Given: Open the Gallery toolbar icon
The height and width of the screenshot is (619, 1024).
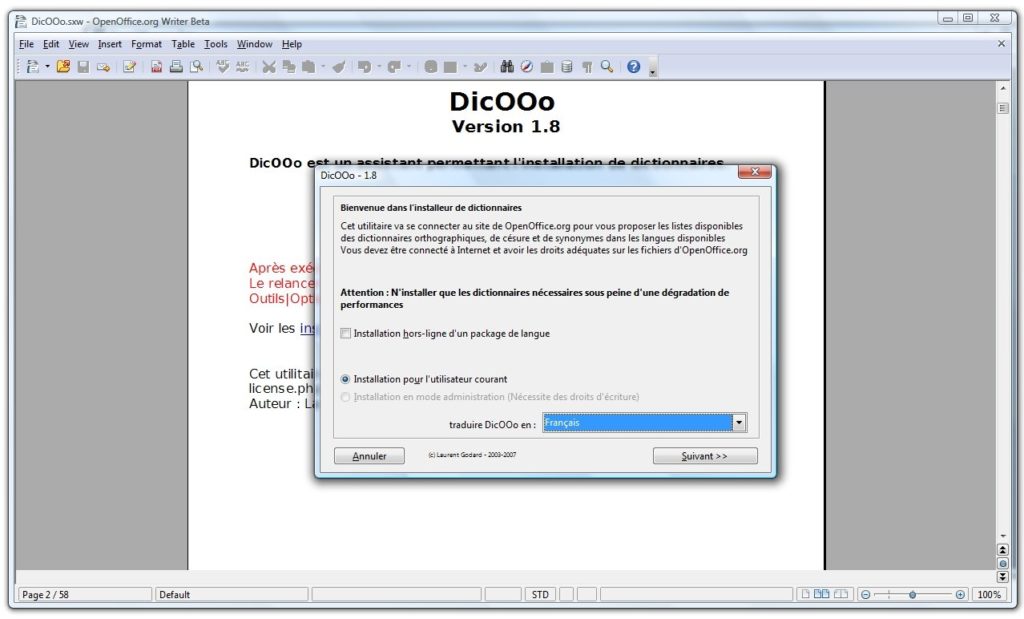Looking at the screenshot, I should pos(547,67).
